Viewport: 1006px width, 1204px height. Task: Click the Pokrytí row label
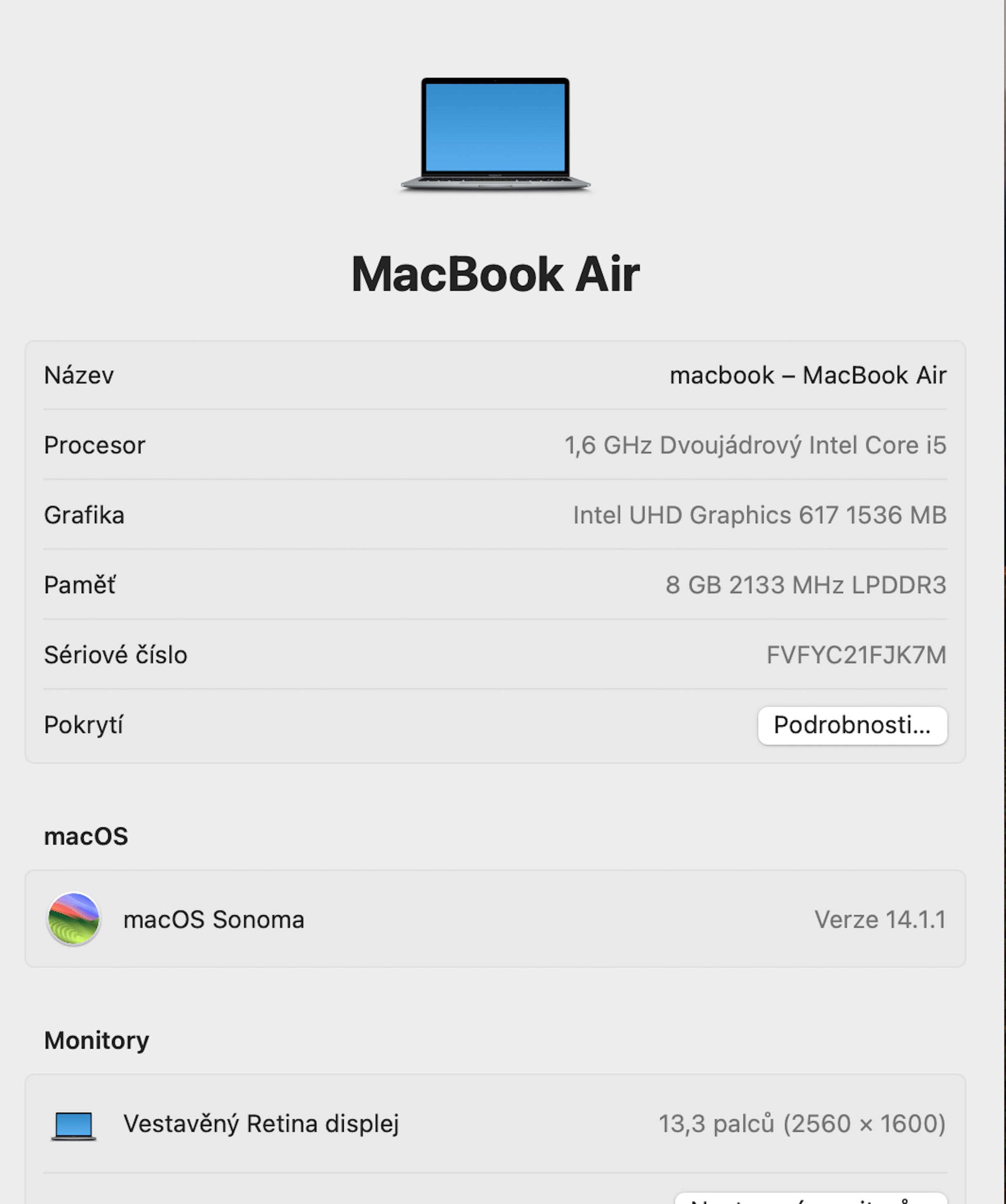click(x=83, y=725)
